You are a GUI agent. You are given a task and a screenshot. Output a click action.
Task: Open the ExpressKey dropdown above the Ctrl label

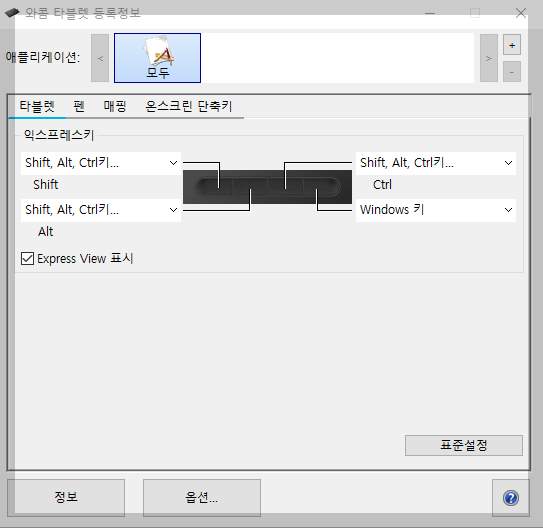point(436,163)
